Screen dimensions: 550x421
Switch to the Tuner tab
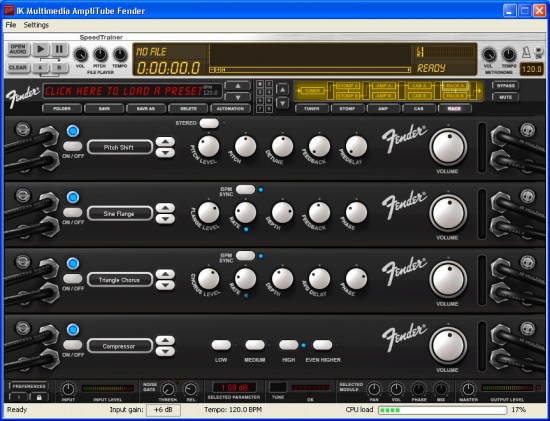tap(311, 108)
